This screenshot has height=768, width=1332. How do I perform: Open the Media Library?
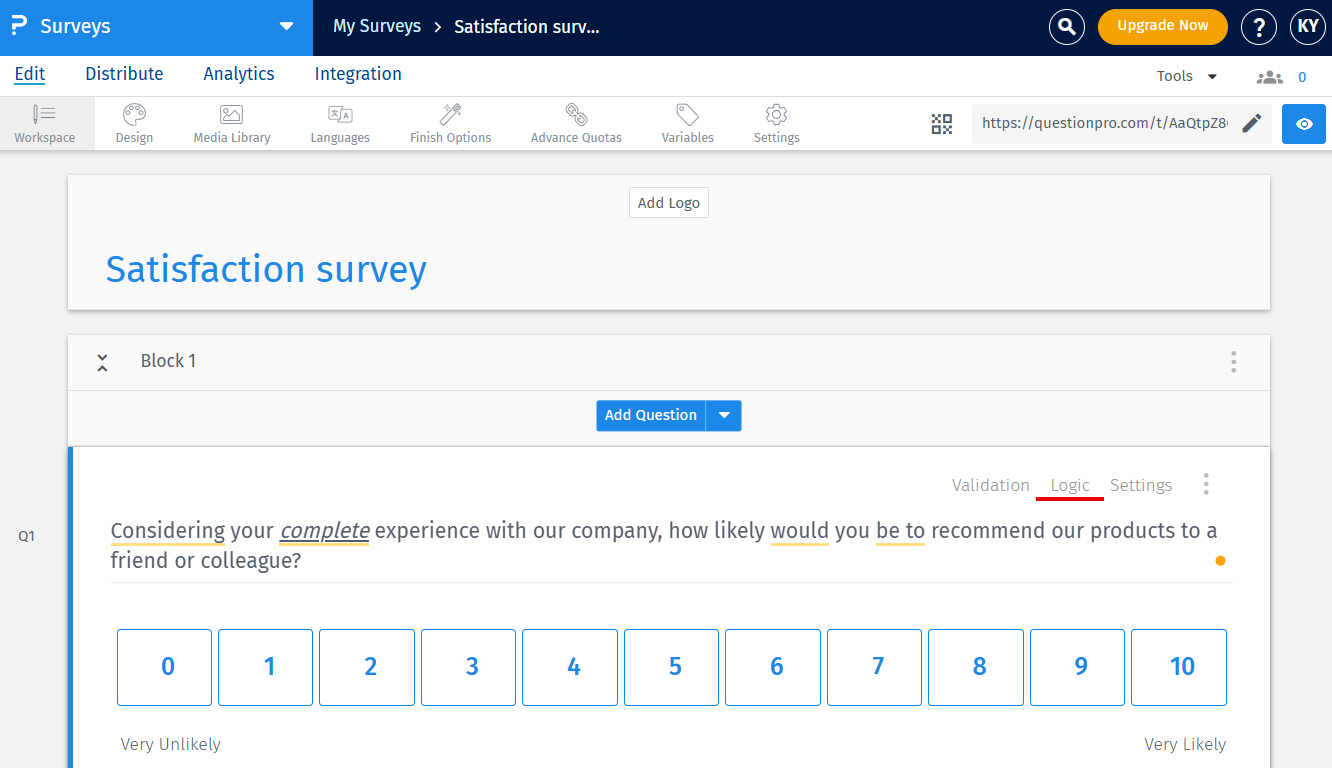(231, 123)
